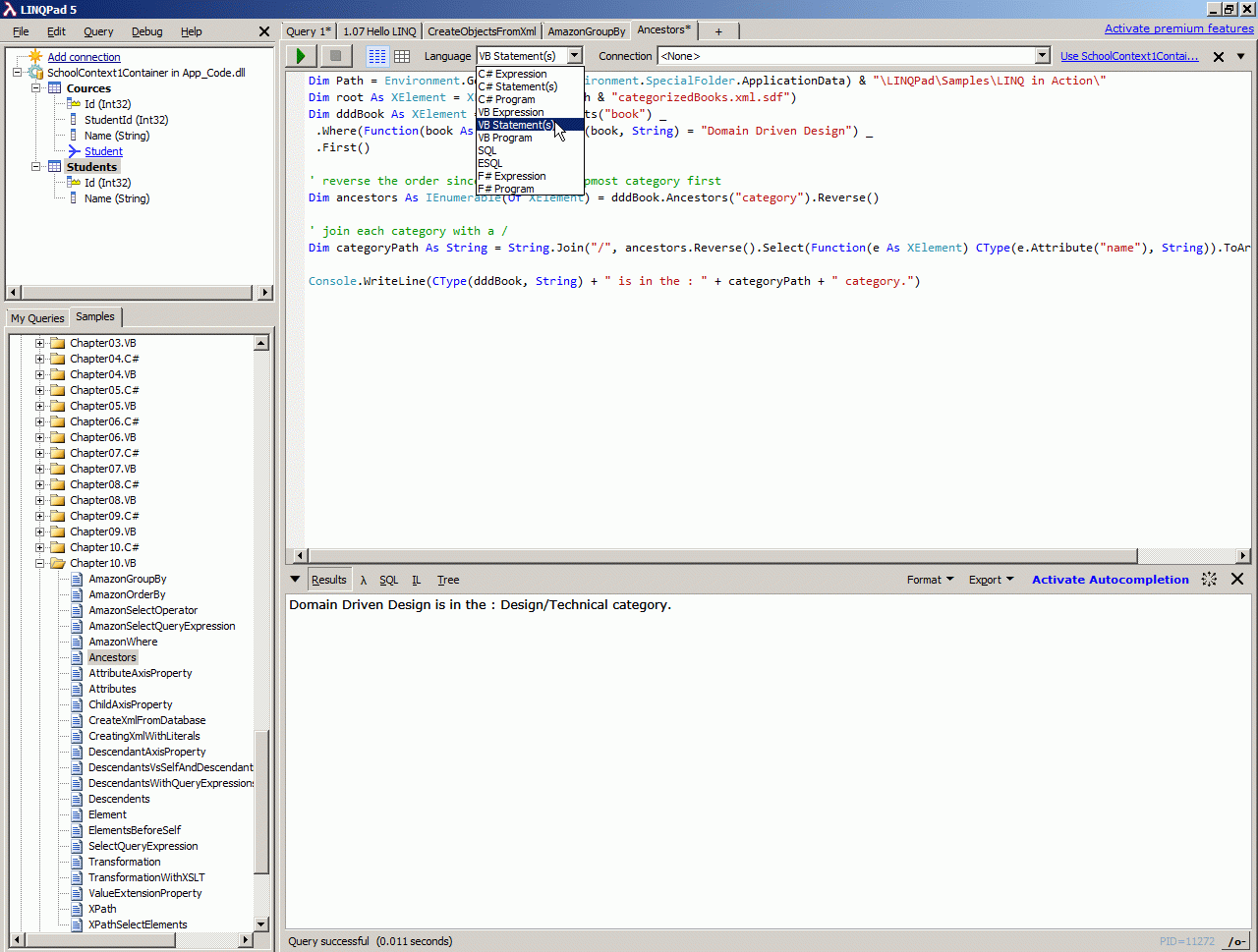Open the Edit menu
This screenshot has width=1258, height=952.
56,31
